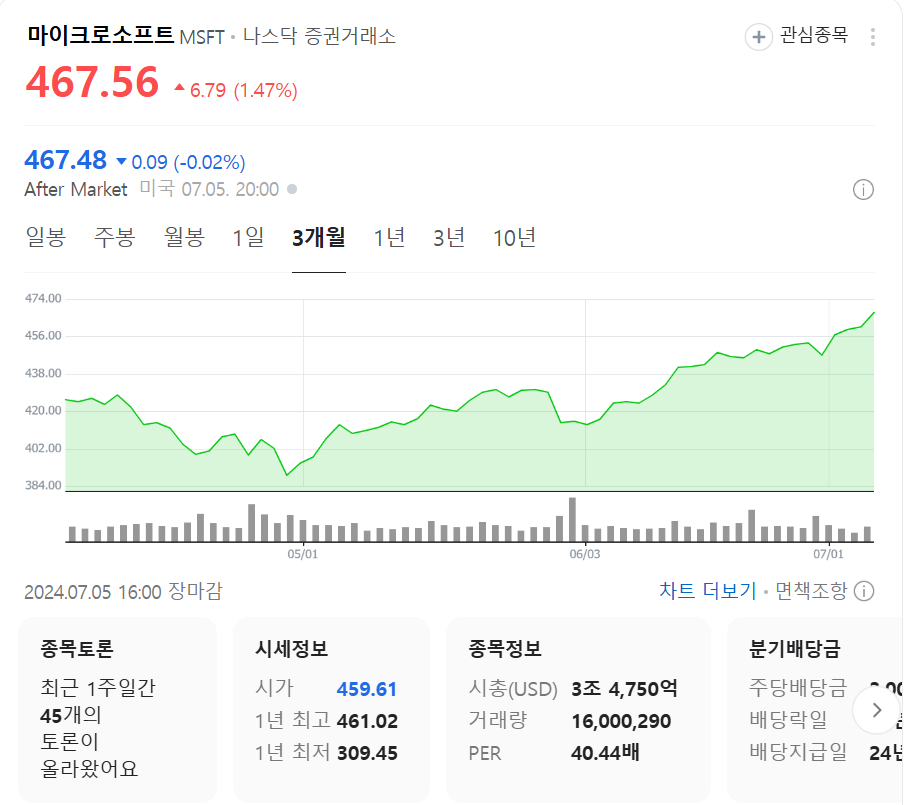The width and height of the screenshot is (924, 805).
Task: Open the 종목토론 discussion card
Action: tap(118, 710)
